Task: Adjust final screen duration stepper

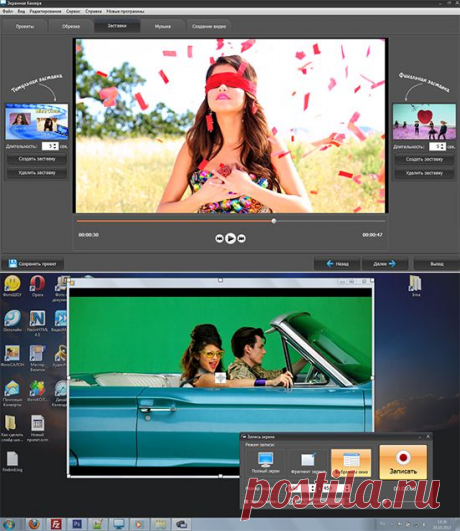Action: tap(442, 147)
